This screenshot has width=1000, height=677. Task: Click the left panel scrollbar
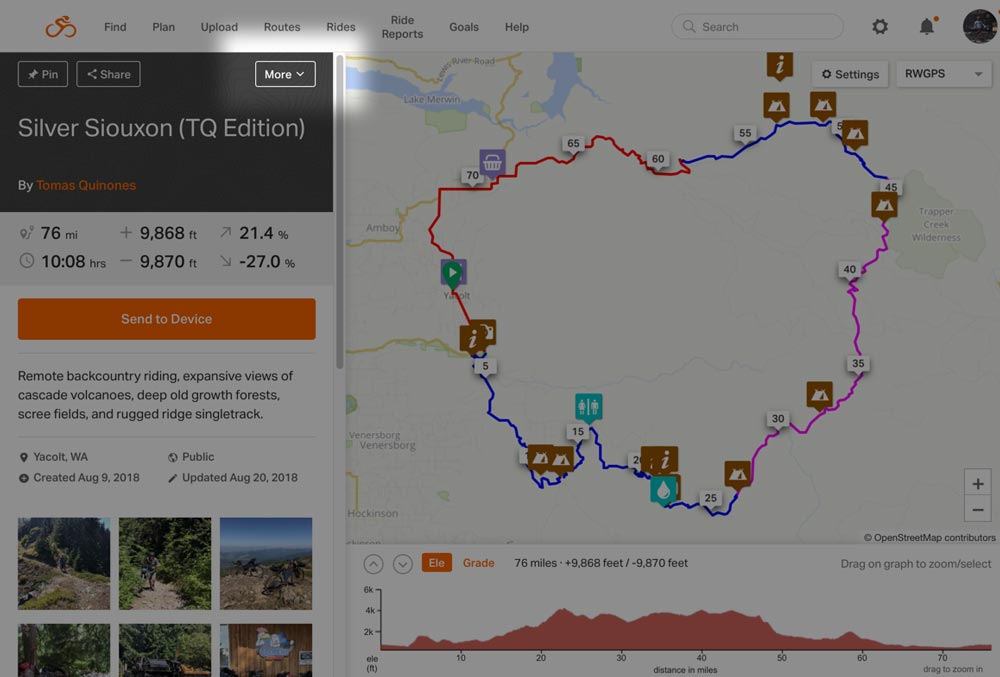click(340, 212)
